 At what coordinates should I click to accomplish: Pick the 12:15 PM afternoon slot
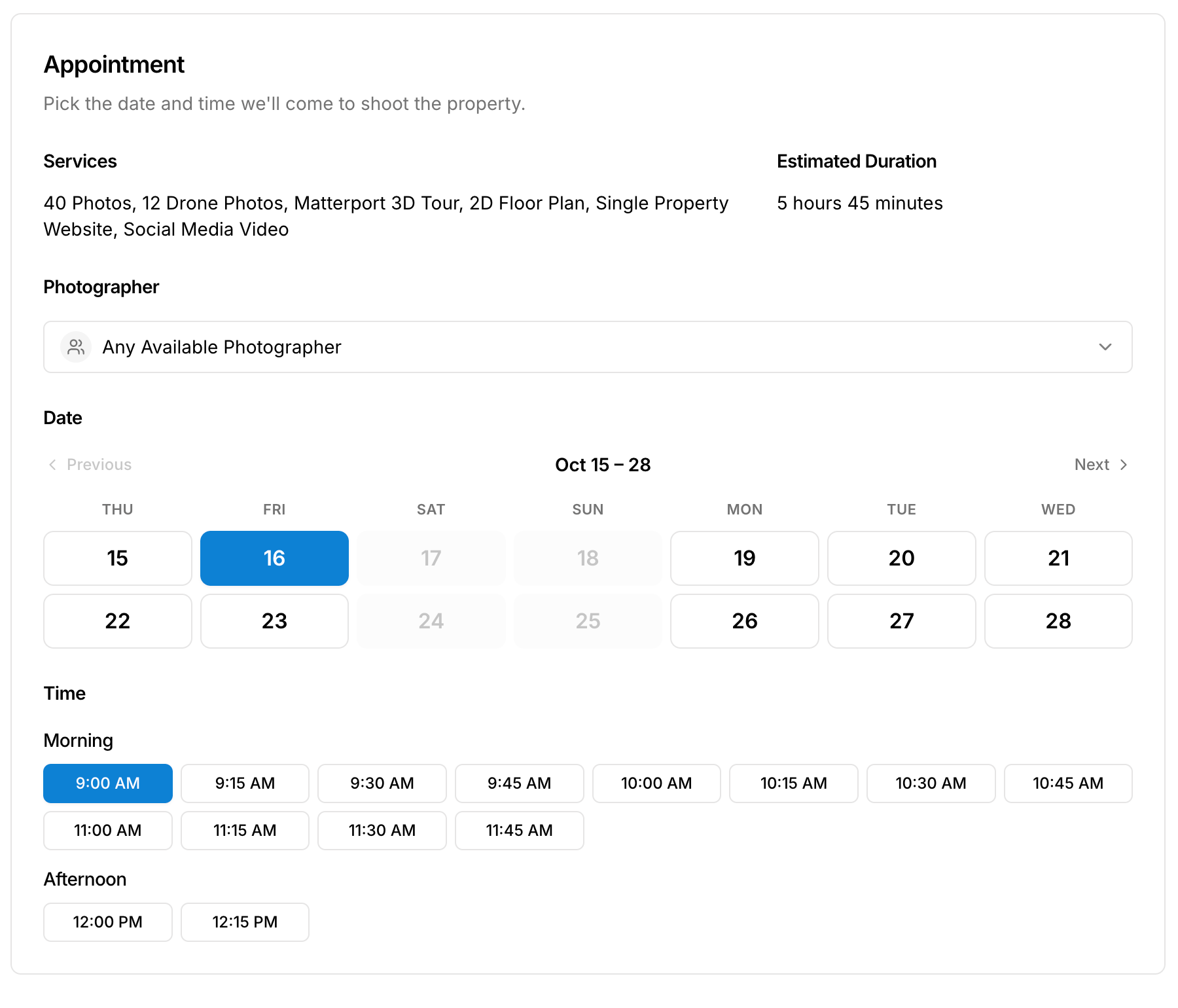coord(245,922)
